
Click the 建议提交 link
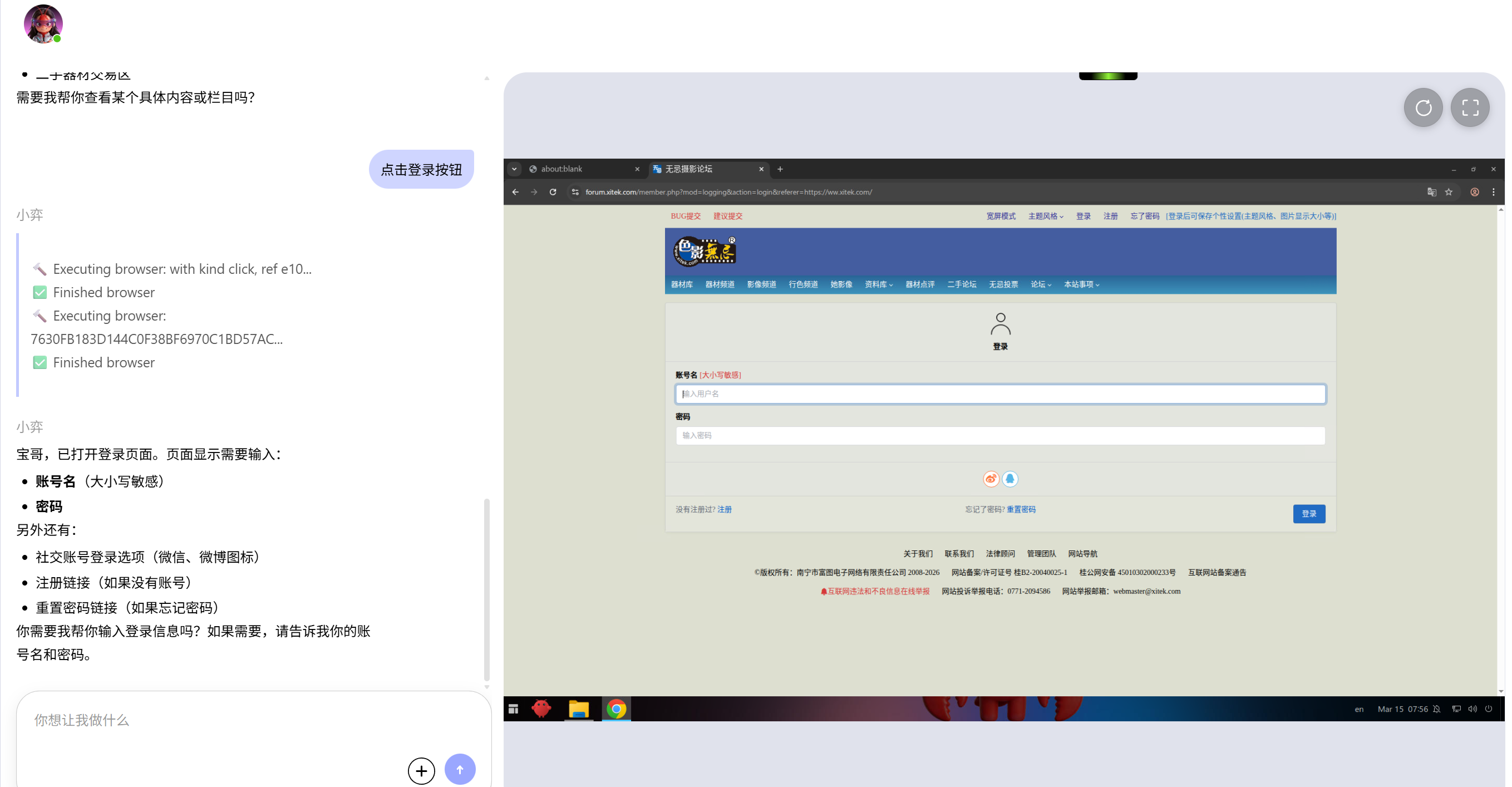tap(728, 217)
